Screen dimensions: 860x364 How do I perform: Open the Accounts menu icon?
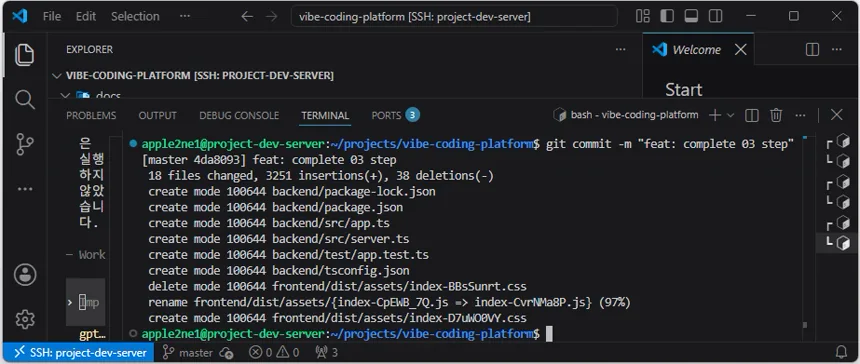click(25, 275)
